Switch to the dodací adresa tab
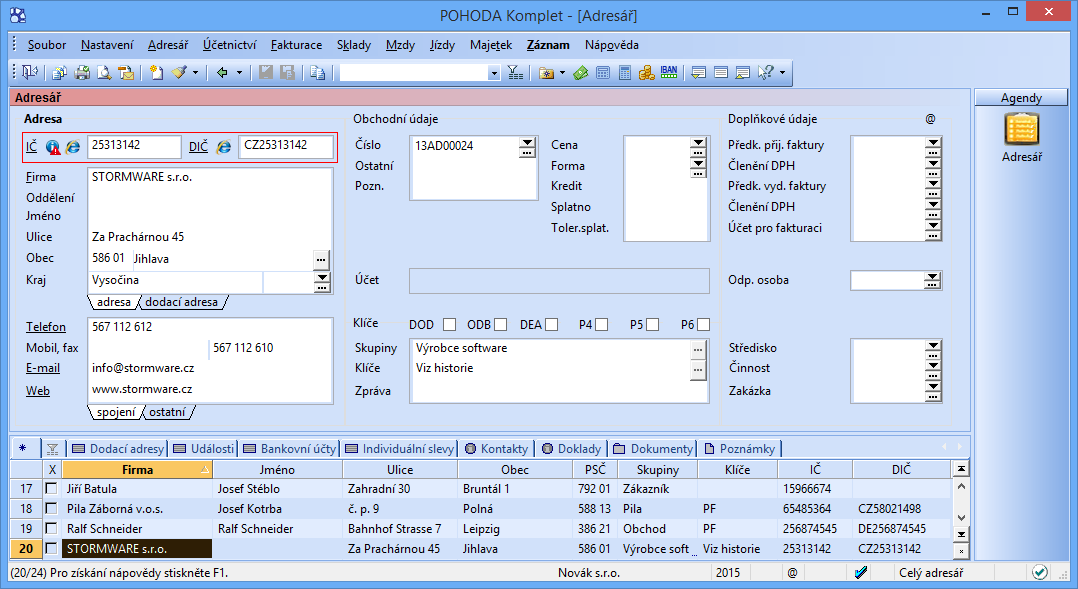This screenshot has height=589, width=1078. click(x=182, y=302)
